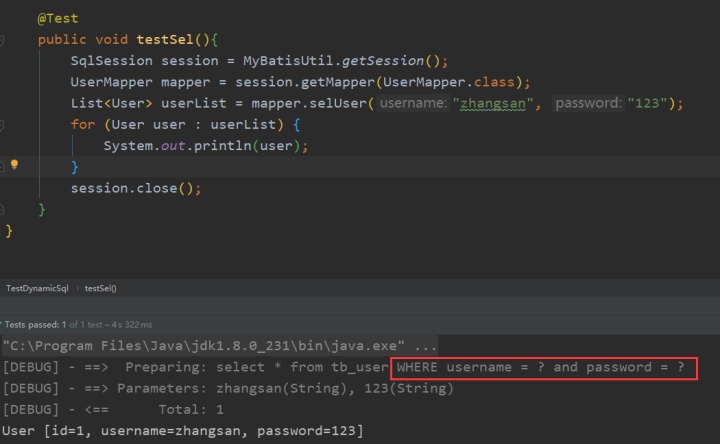The width and height of the screenshot is (720, 444).
Task: Click the testSel method name in declaration
Action: (164, 39)
